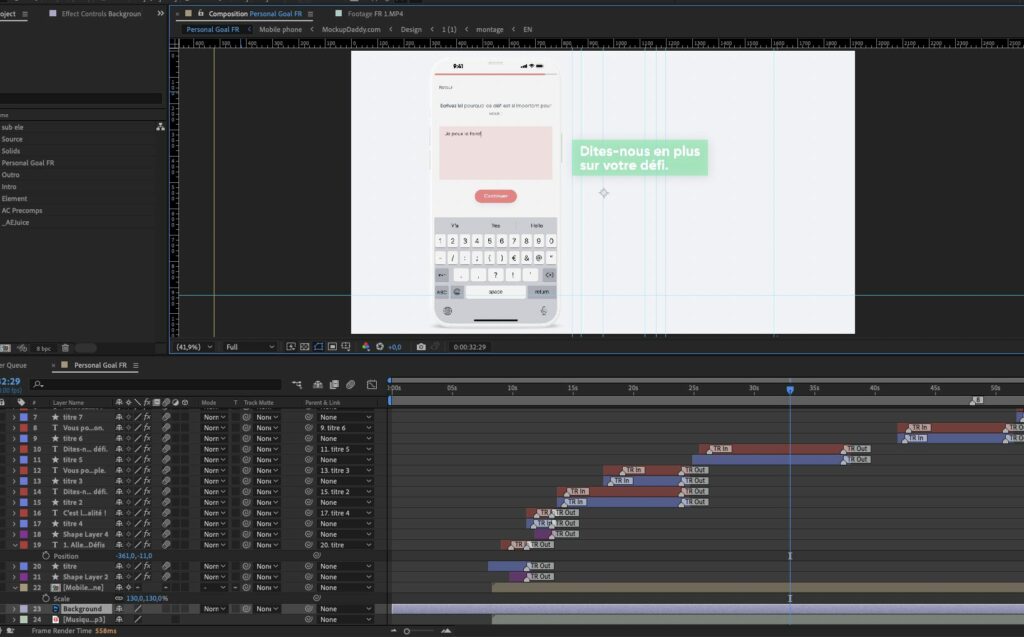The height and width of the screenshot is (637, 1024).
Task: Open the Graph Editor icon
Action: click(372, 384)
